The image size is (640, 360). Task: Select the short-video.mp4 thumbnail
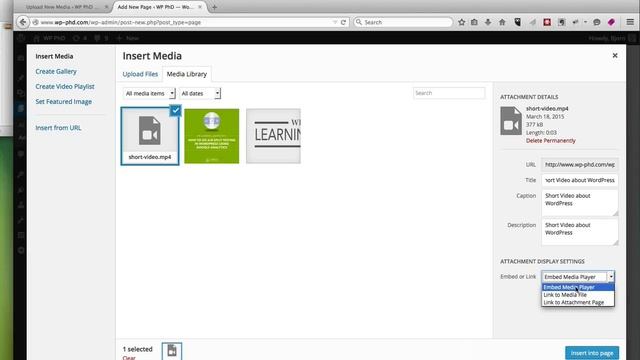[x=150, y=136]
